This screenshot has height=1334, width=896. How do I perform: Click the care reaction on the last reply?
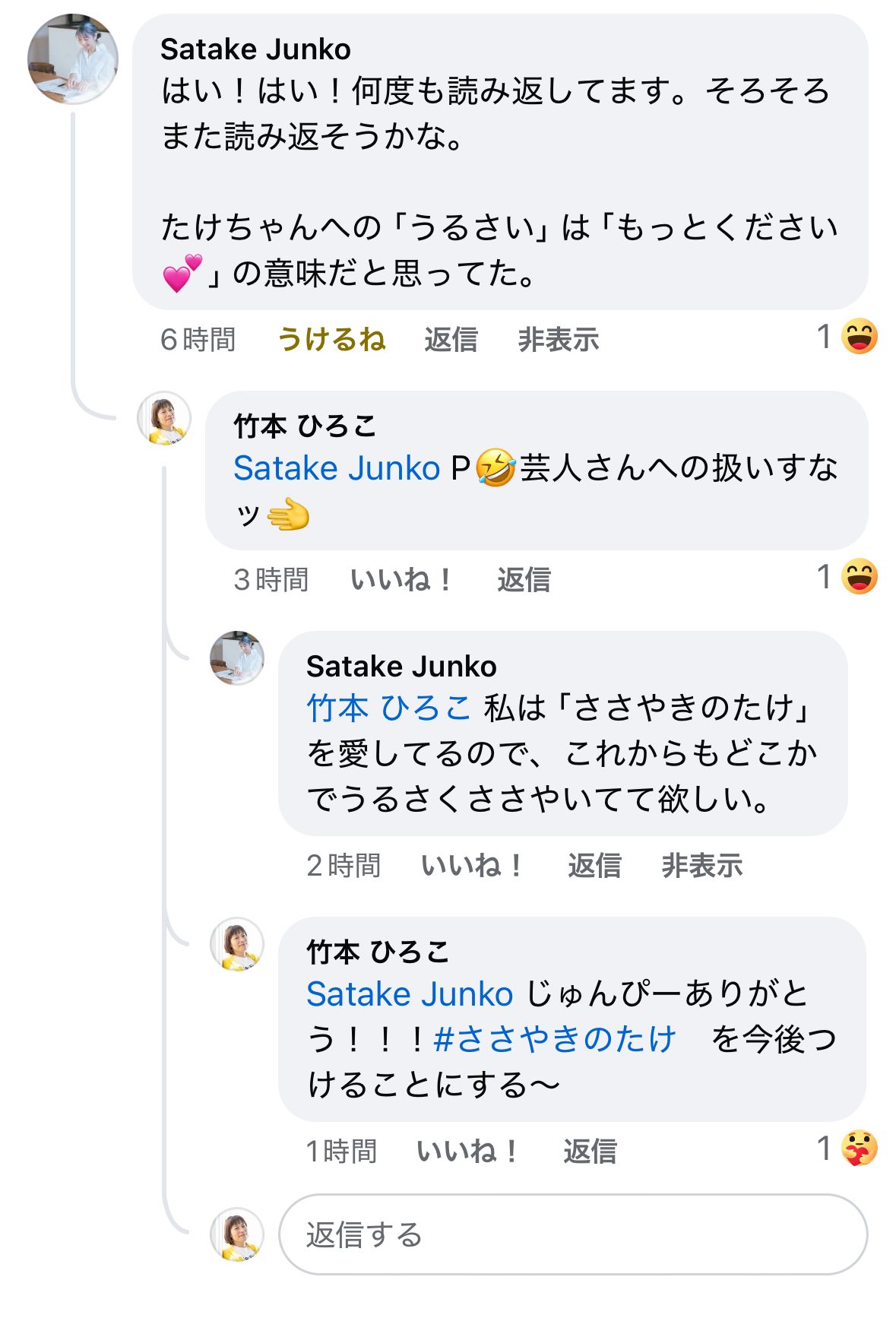click(859, 1149)
